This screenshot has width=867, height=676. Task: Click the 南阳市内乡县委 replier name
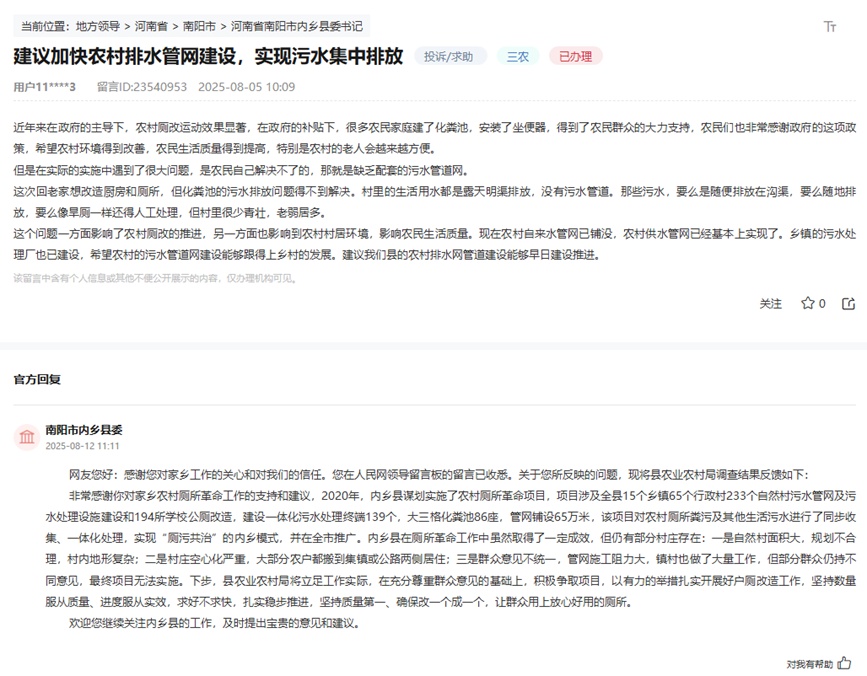point(84,429)
